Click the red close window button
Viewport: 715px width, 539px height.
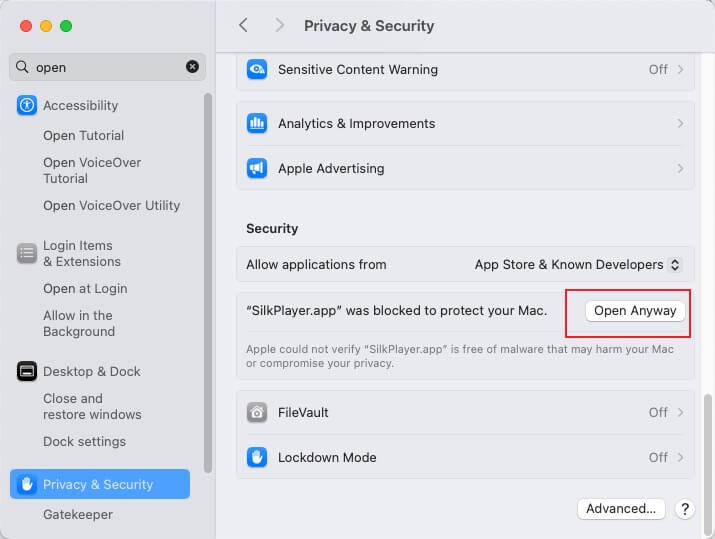pyautogui.click(x=26, y=26)
